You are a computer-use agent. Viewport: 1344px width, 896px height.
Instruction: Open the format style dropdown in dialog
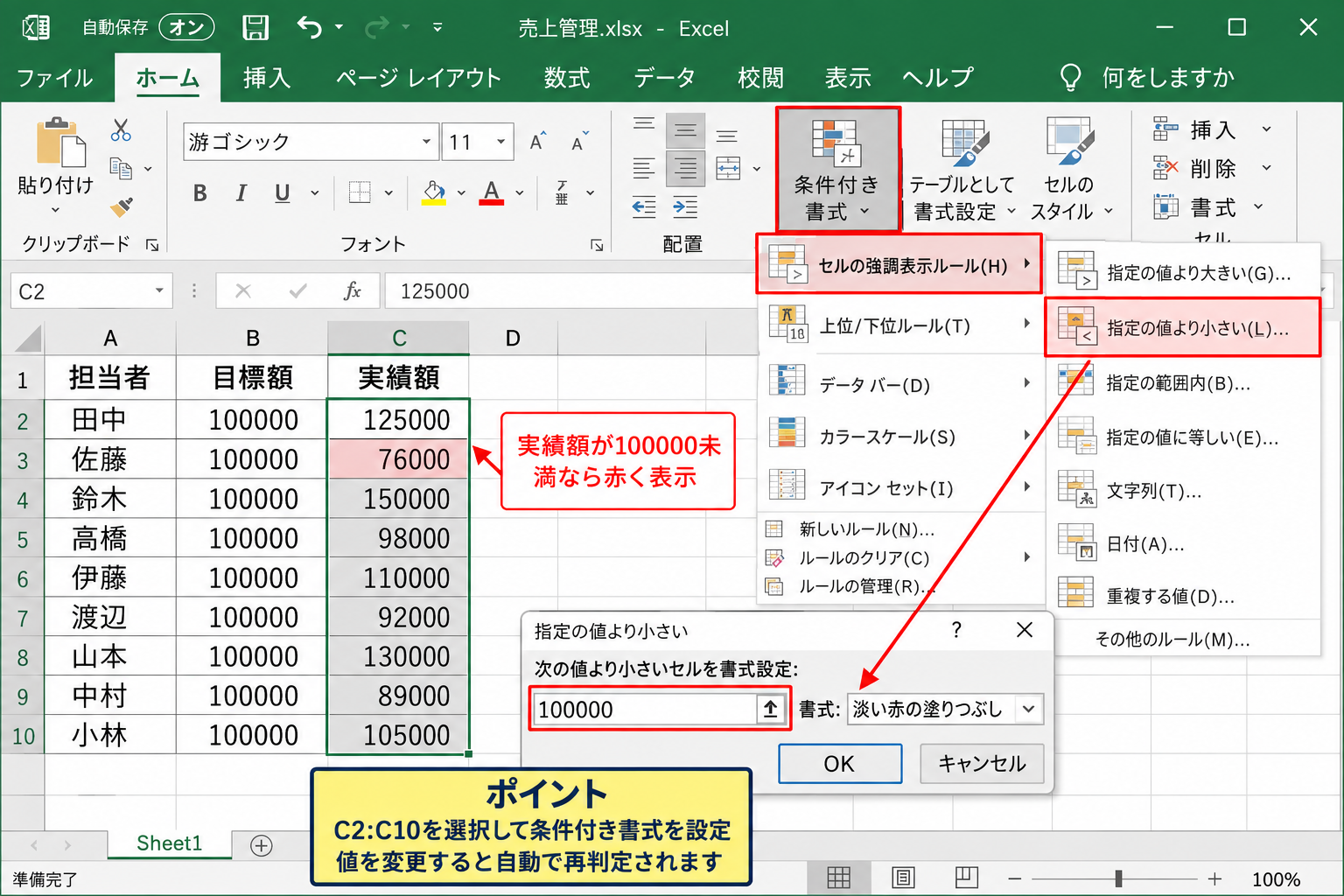coord(1029,709)
